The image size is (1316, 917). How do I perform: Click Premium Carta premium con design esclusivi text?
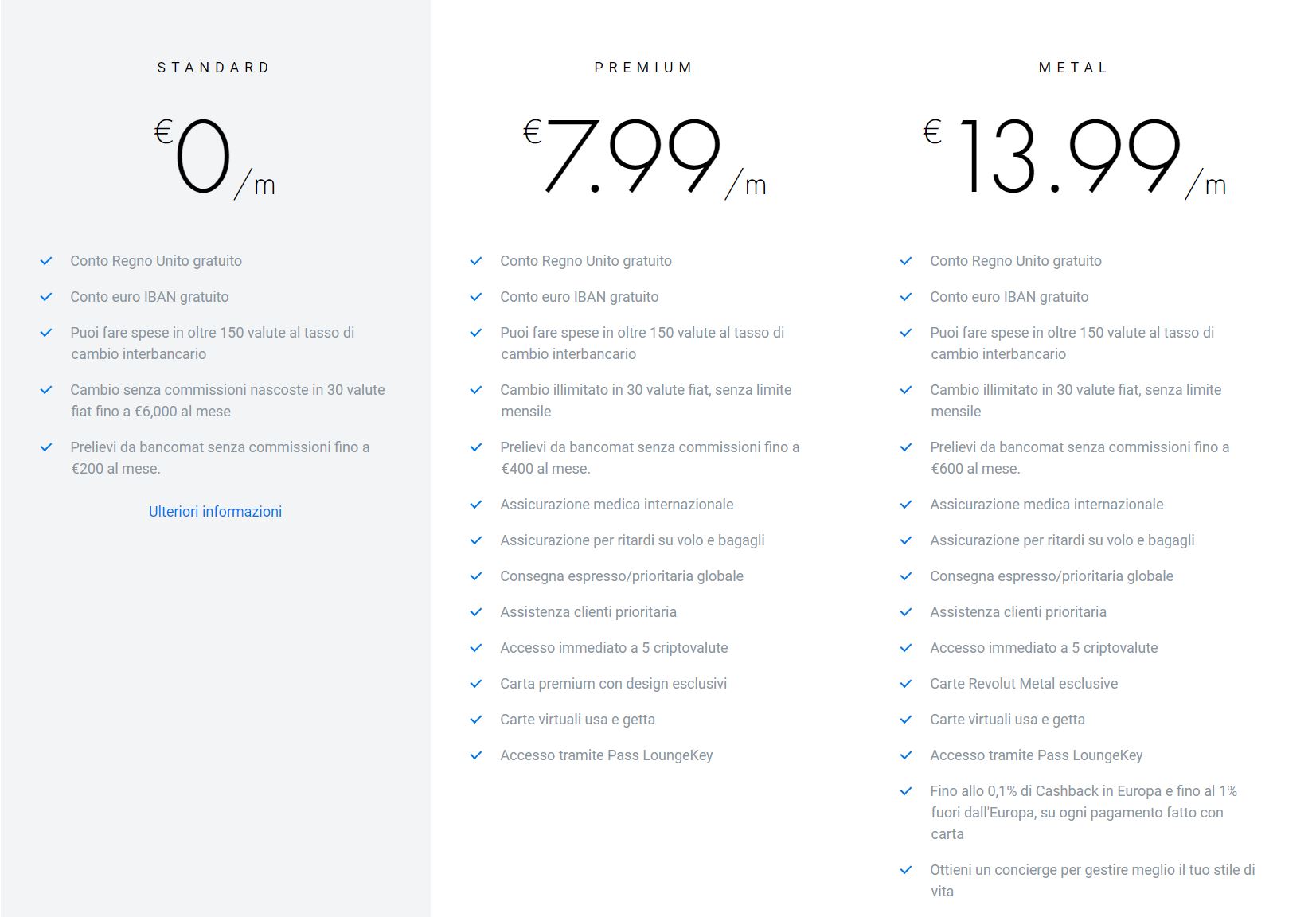pyautogui.click(x=614, y=684)
